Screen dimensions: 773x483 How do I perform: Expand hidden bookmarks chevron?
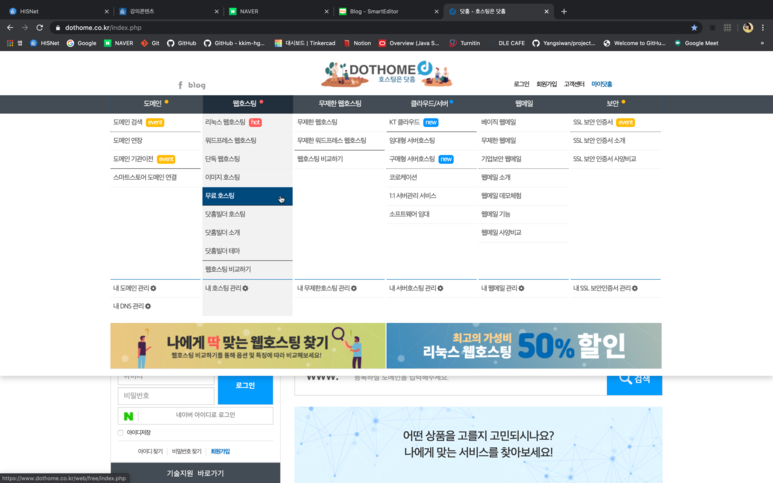coord(762,43)
